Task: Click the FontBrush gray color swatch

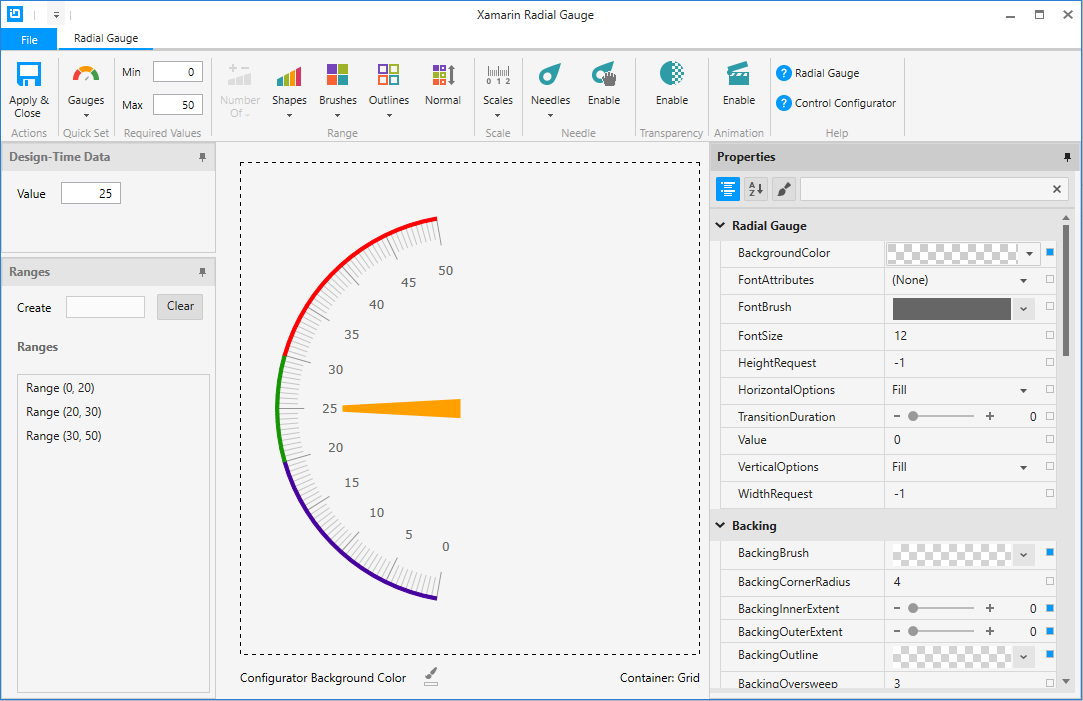Action: coord(952,309)
